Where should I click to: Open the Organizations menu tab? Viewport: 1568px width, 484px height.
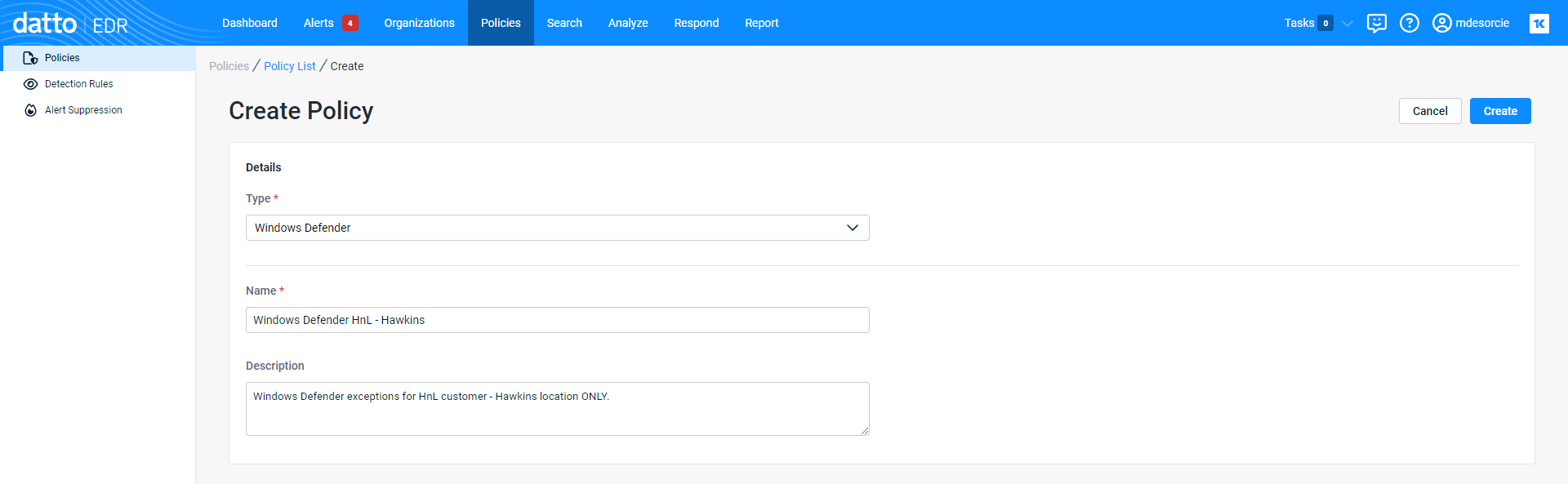[420, 23]
